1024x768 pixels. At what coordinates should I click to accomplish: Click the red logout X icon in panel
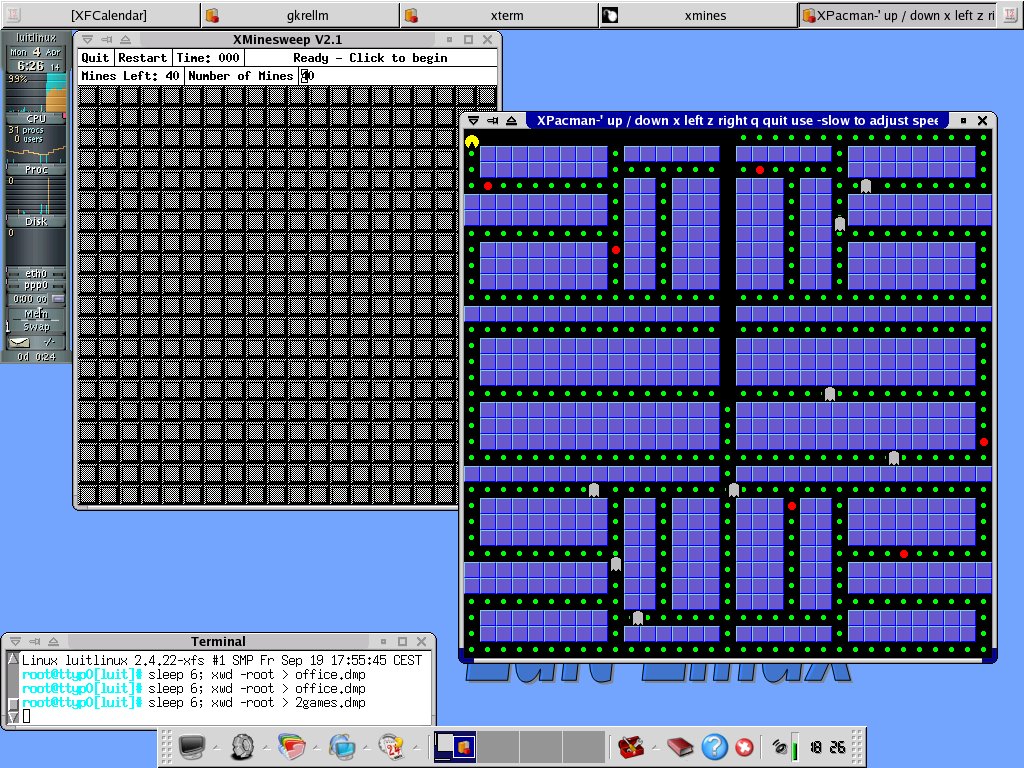744,746
